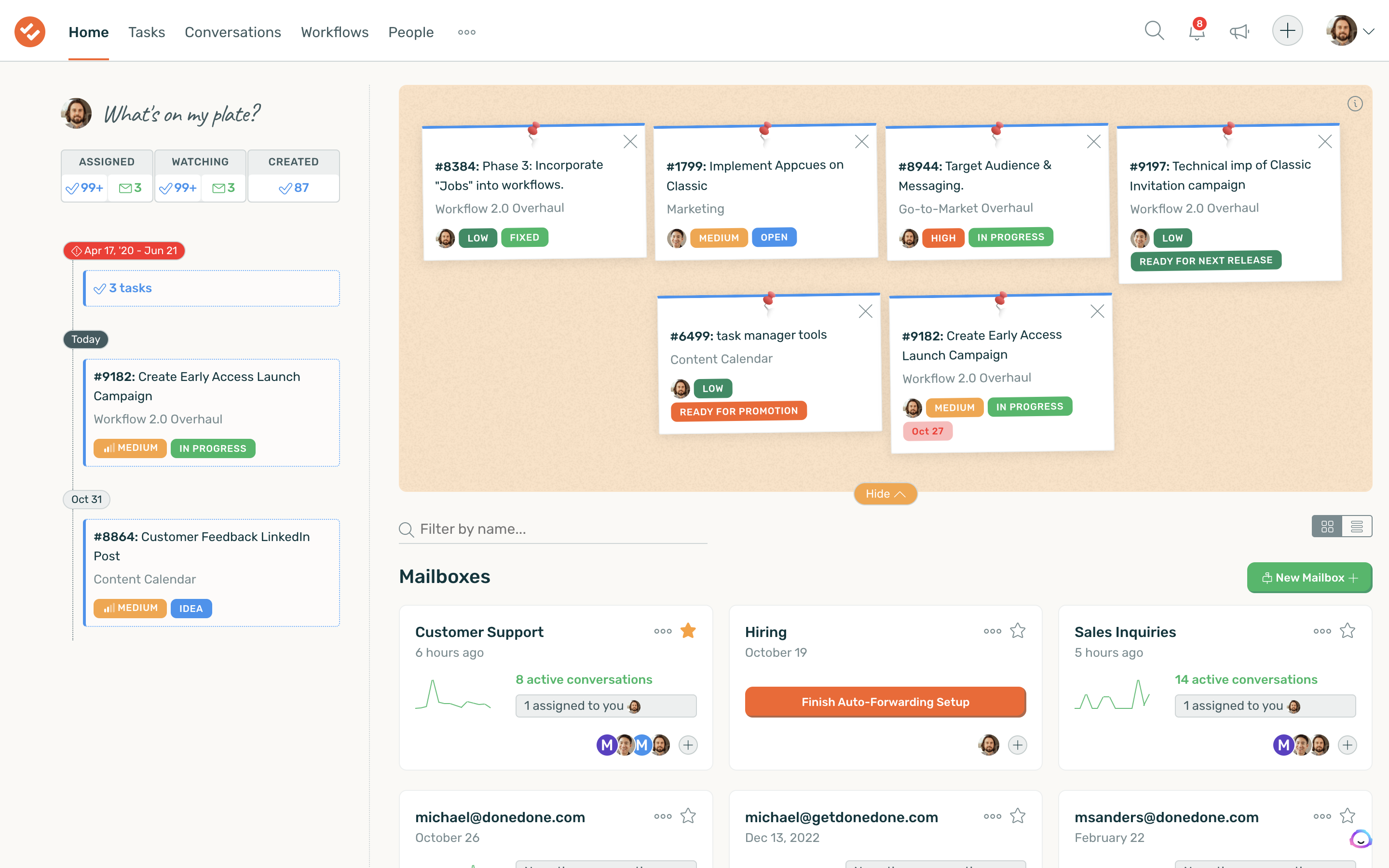Open the search magnifier
This screenshot has height=868, width=1389.
pyautogui.click(x=1154, y=30)
